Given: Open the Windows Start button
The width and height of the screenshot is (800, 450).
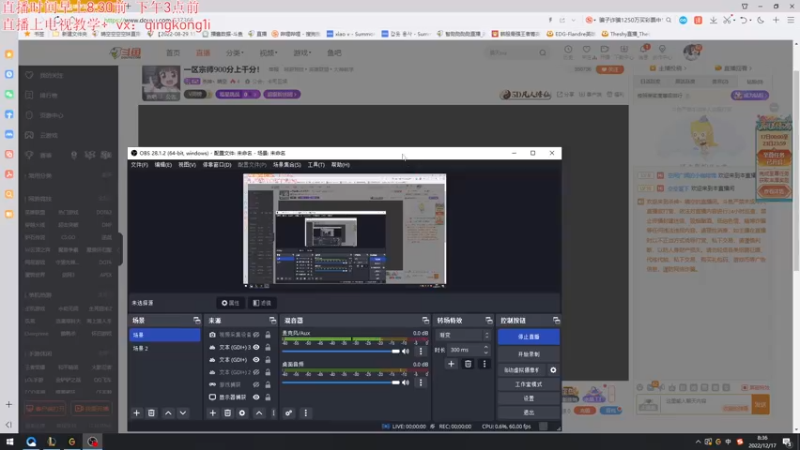Looking at the screenshot, I should (x=10, y=442).
